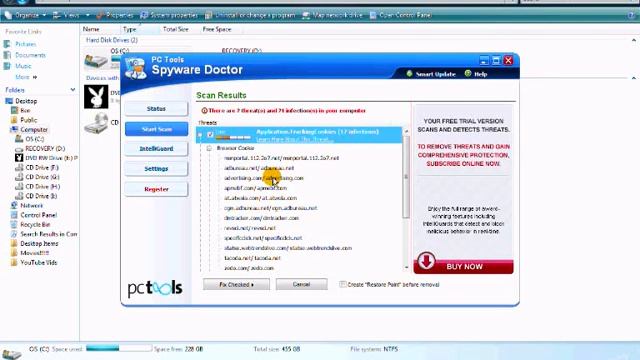Click the download arrow icon on BUY NOW

[x=426, y=261]
